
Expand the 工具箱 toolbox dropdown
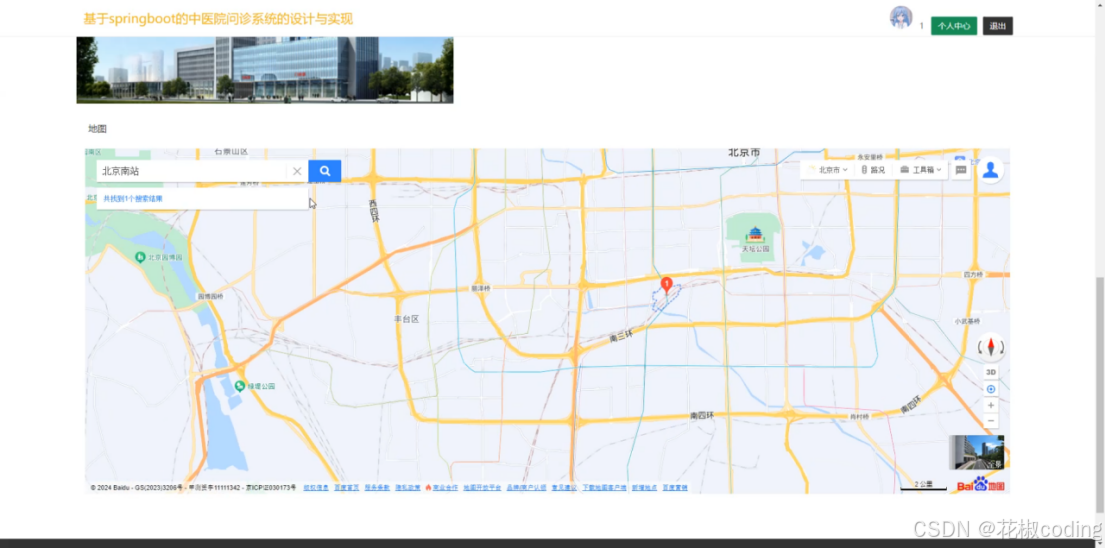pyautogui.click(x=921, y=170)
